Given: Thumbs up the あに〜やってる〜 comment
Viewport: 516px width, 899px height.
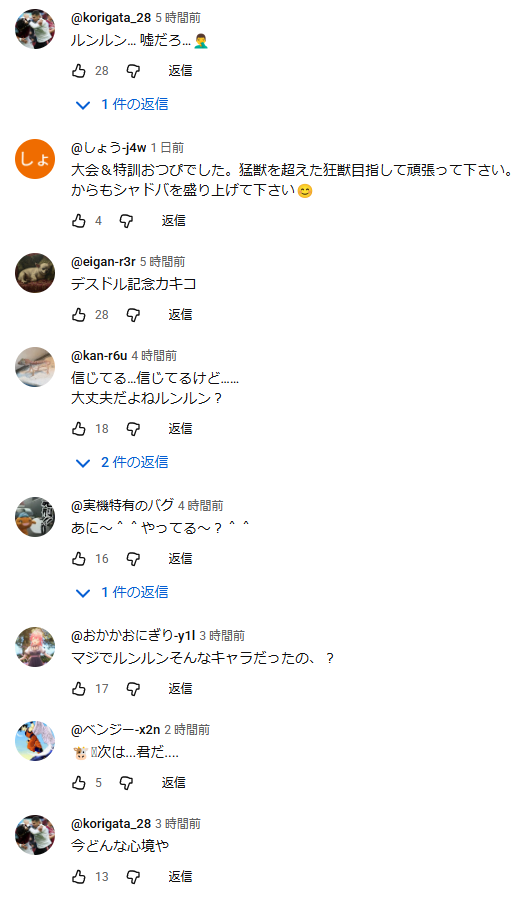Looking at the screenshot, I should click(79, 559).
